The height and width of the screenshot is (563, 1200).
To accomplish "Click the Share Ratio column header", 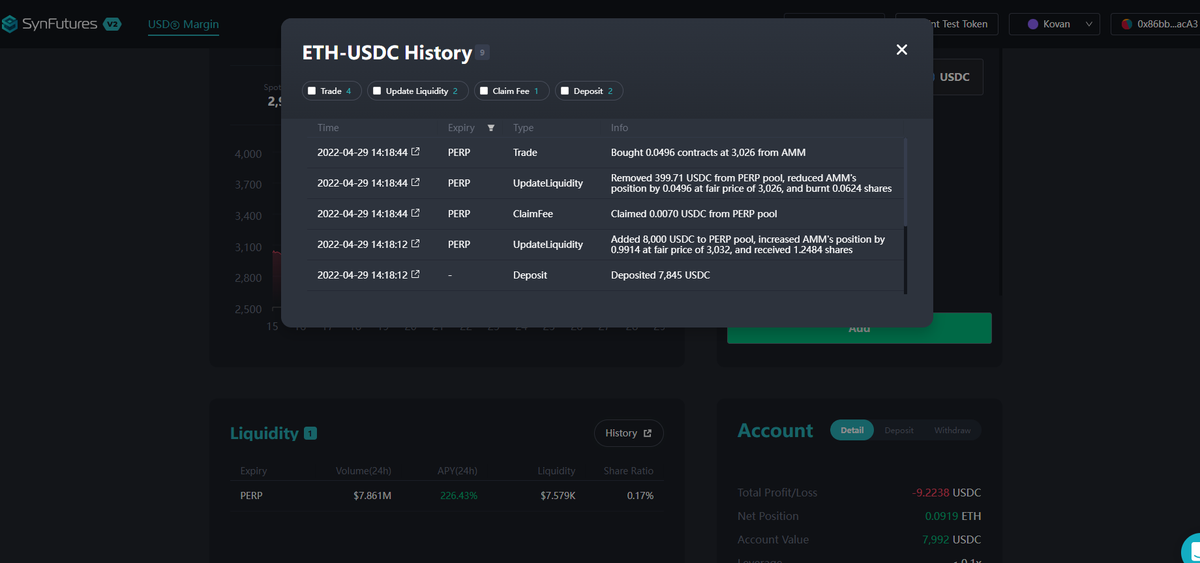I will tap(629, 471).
